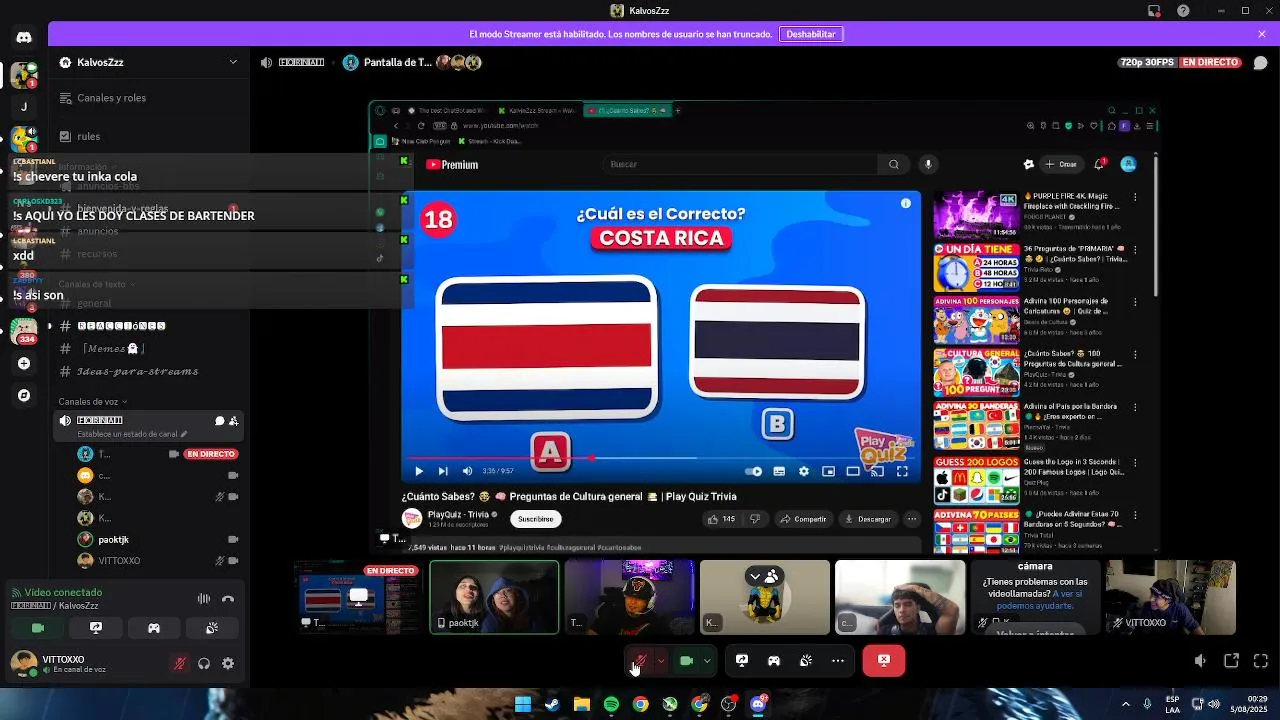
Task: Collapse the Canales de voz category
Action: (93, 402)
